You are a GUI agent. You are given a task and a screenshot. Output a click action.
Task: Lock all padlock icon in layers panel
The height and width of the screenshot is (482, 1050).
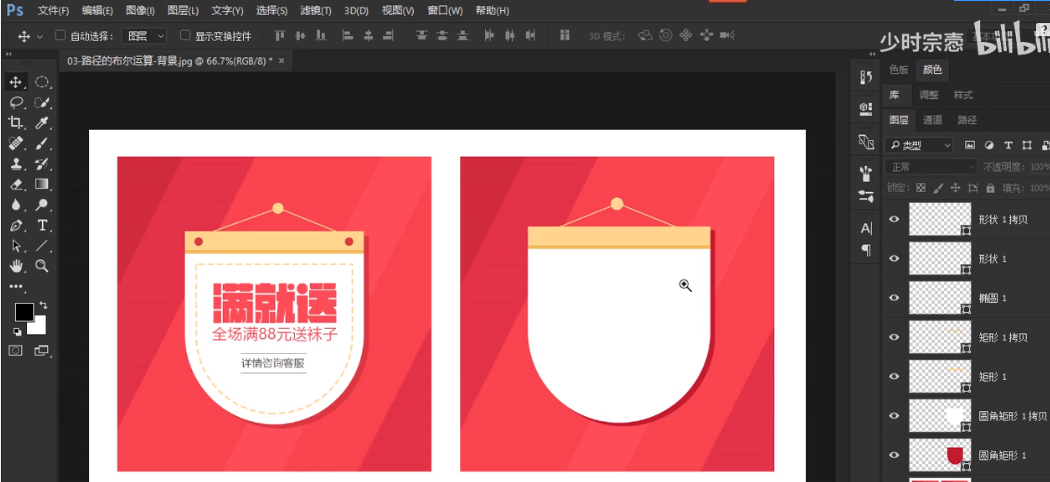coord(990,188)
